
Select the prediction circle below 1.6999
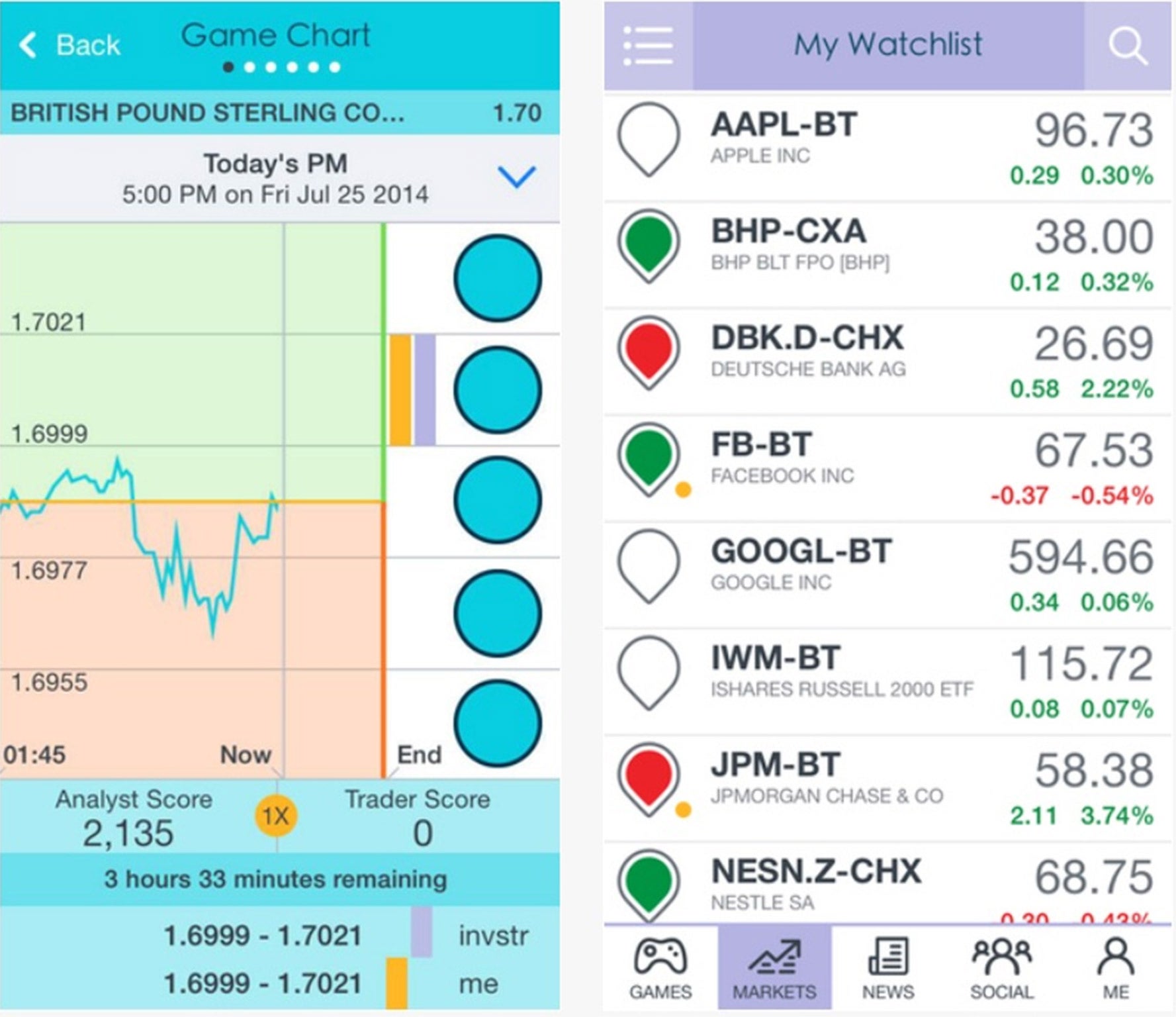pos(498,500)
